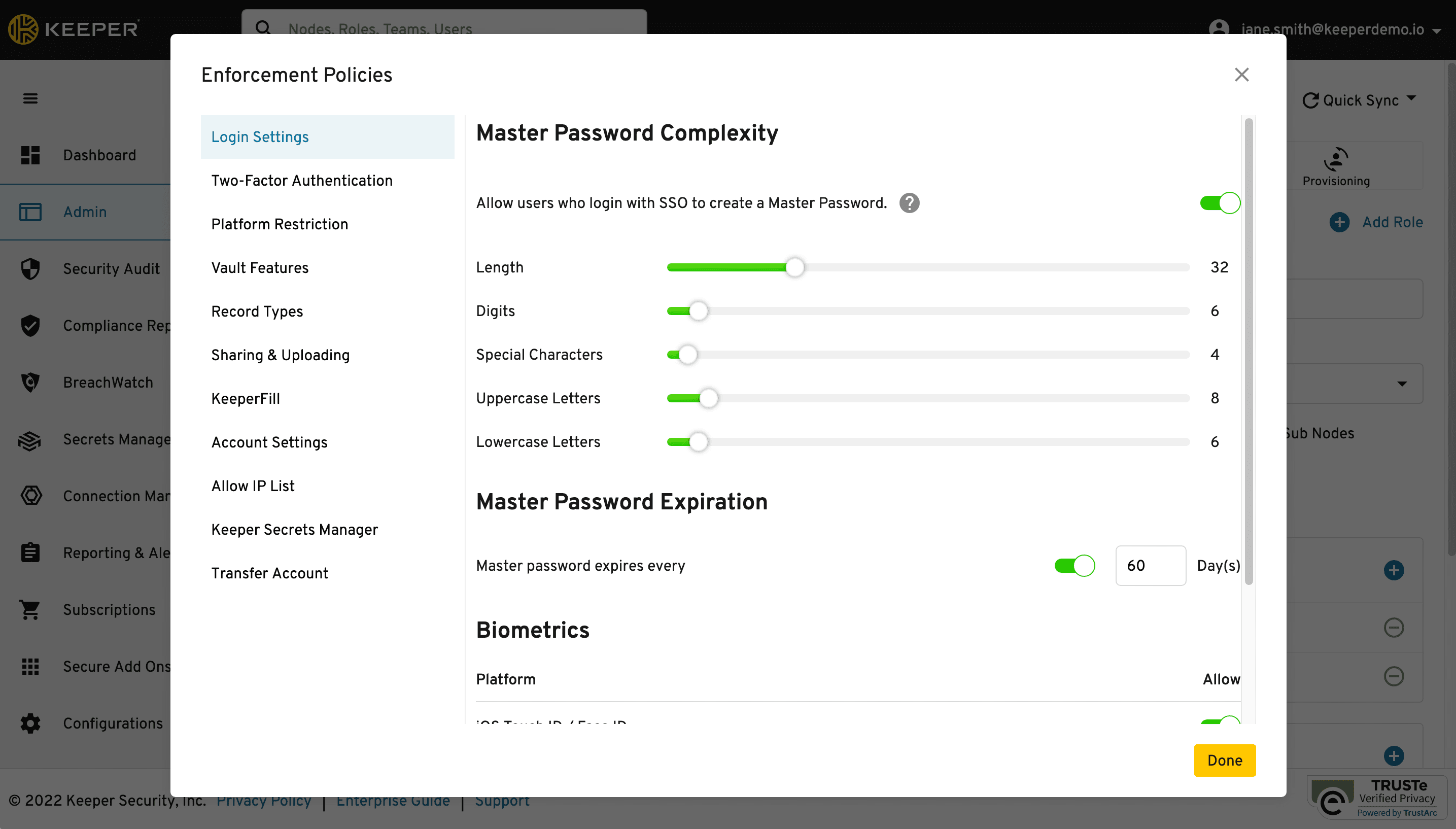The image size is (1456, 829).
Task: Click the Subscriptions cart icon
Action: pyautogui.click(x=29, y=610)
